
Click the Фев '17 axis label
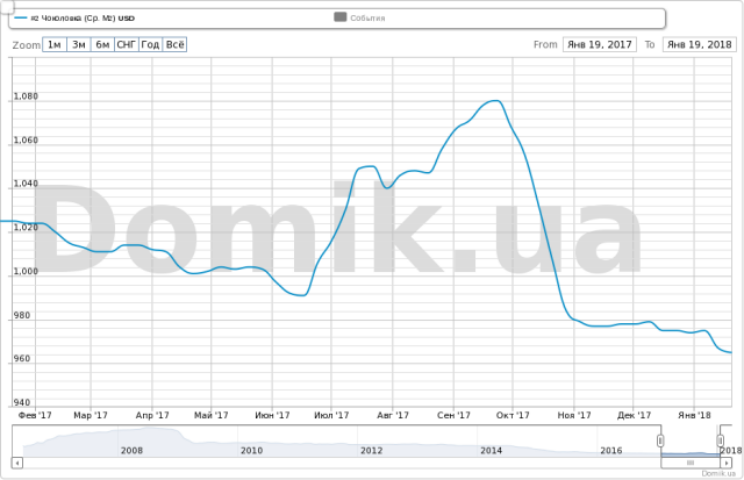[x=35, y=415]
